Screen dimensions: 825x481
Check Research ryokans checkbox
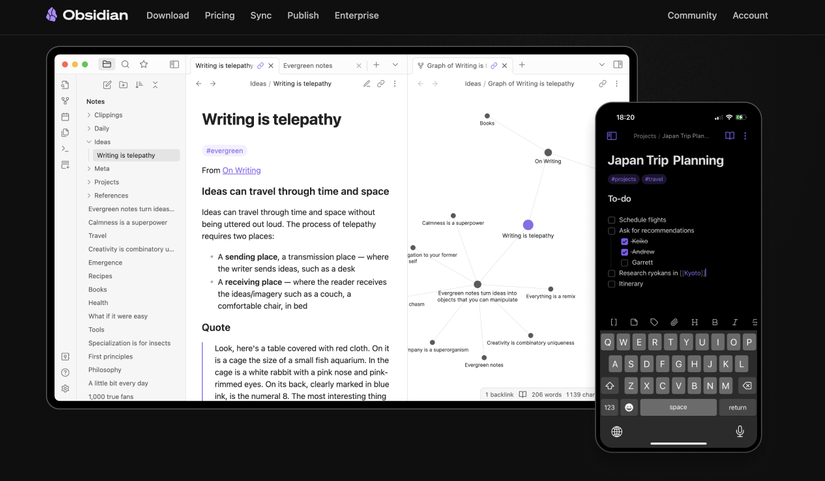click(611, 273)
